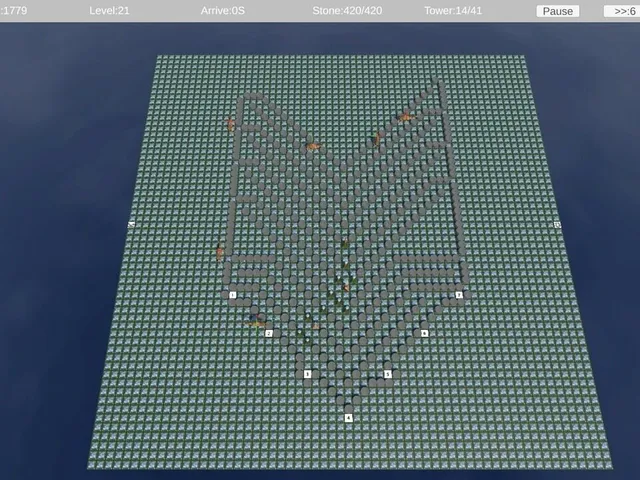Click the right edge exit icon
The width and height of the screenshot is (640, 480).
tap(558, 224)
